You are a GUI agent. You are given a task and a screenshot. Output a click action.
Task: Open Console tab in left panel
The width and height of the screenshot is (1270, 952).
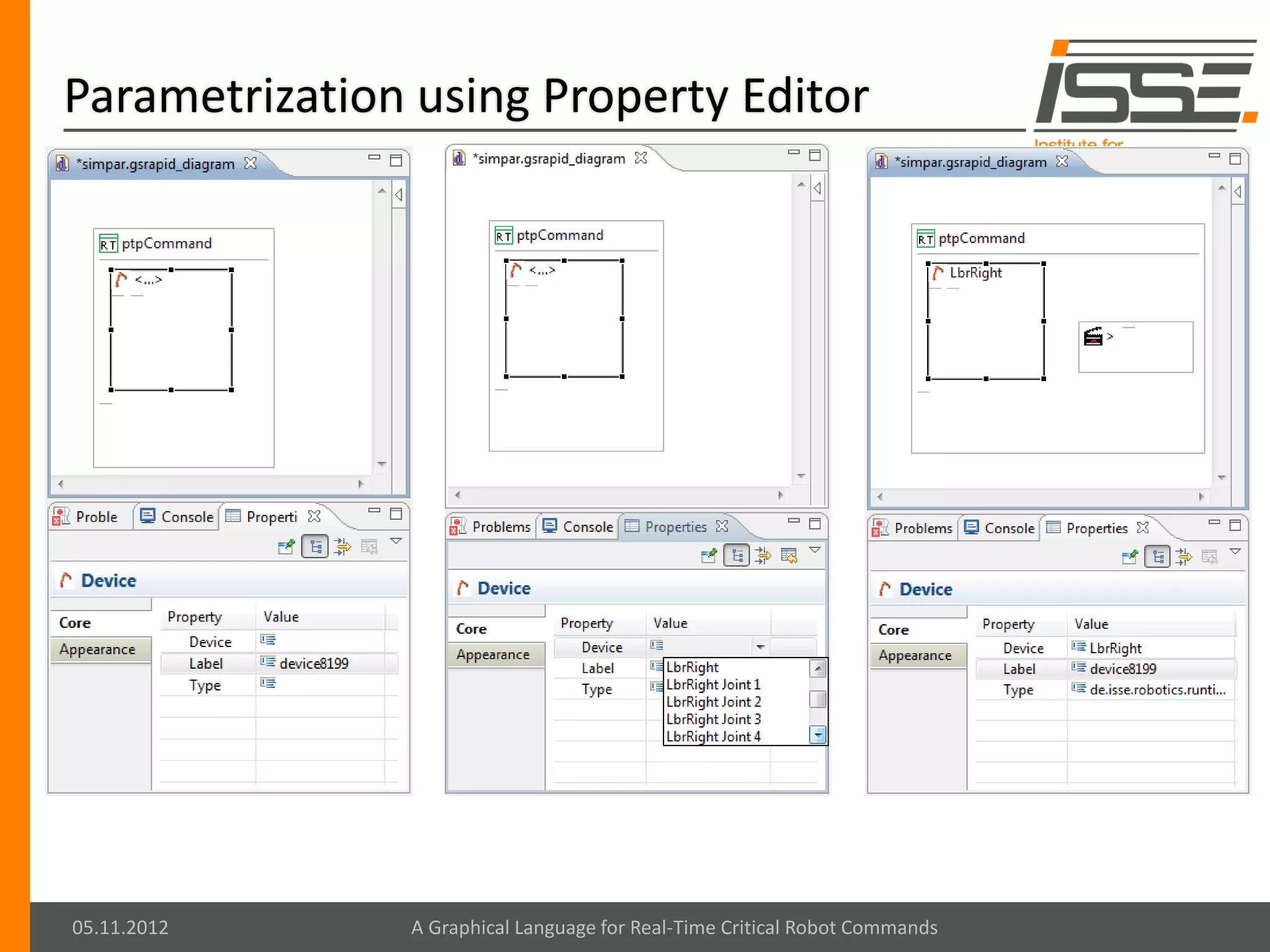click(177, 516)
